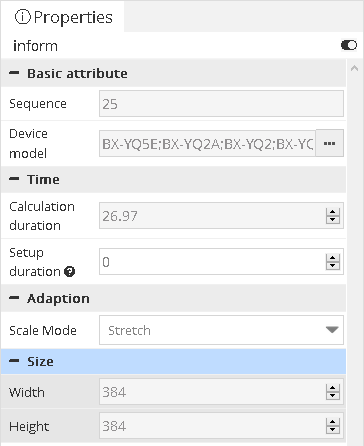
Task: Click the Width field showing 384
Action: click(213, 392)
